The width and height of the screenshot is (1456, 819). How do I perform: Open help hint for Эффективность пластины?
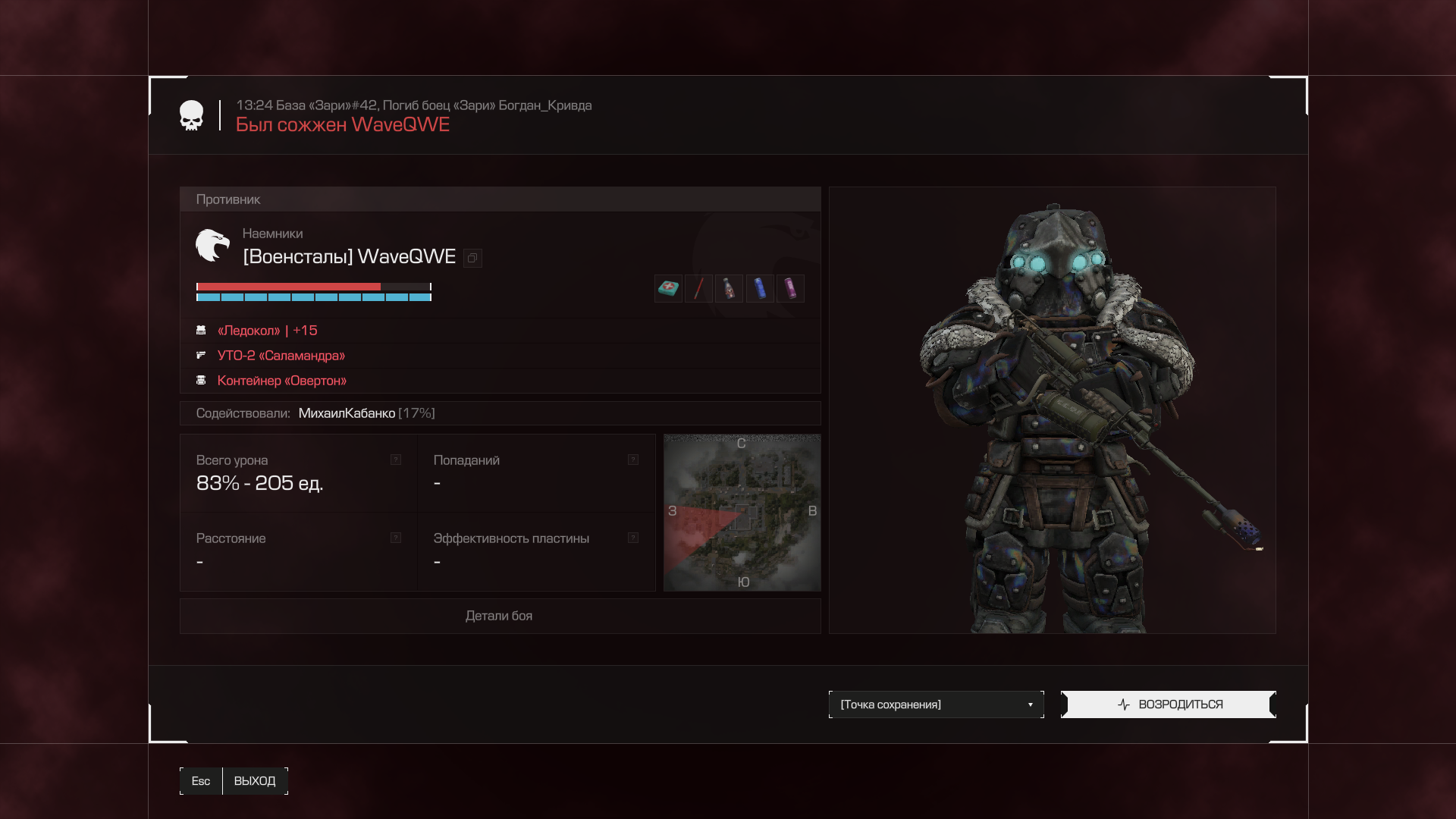coord(633,538)
